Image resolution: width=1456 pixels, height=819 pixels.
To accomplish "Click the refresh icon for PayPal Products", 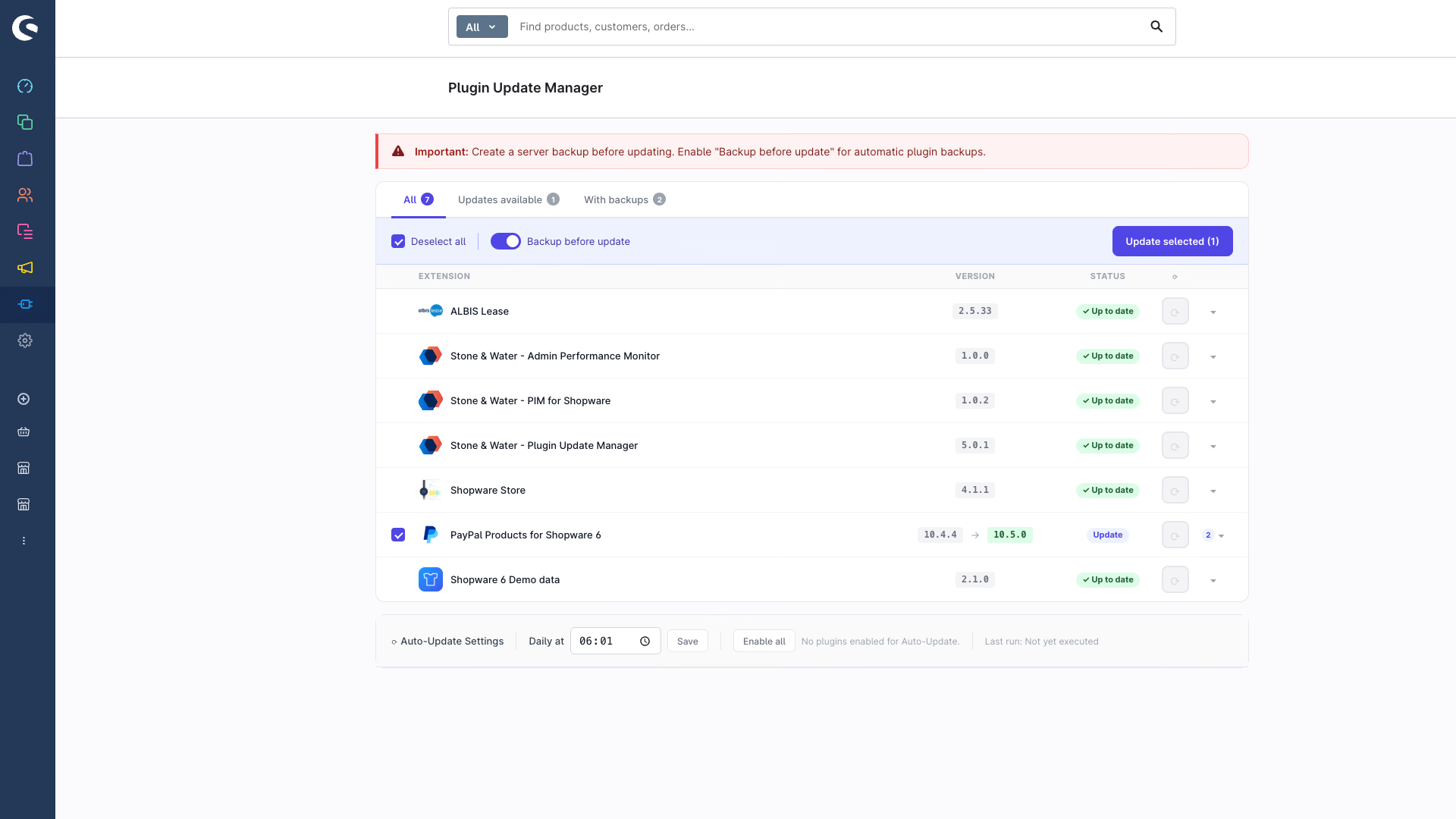I will (1175, 535).
